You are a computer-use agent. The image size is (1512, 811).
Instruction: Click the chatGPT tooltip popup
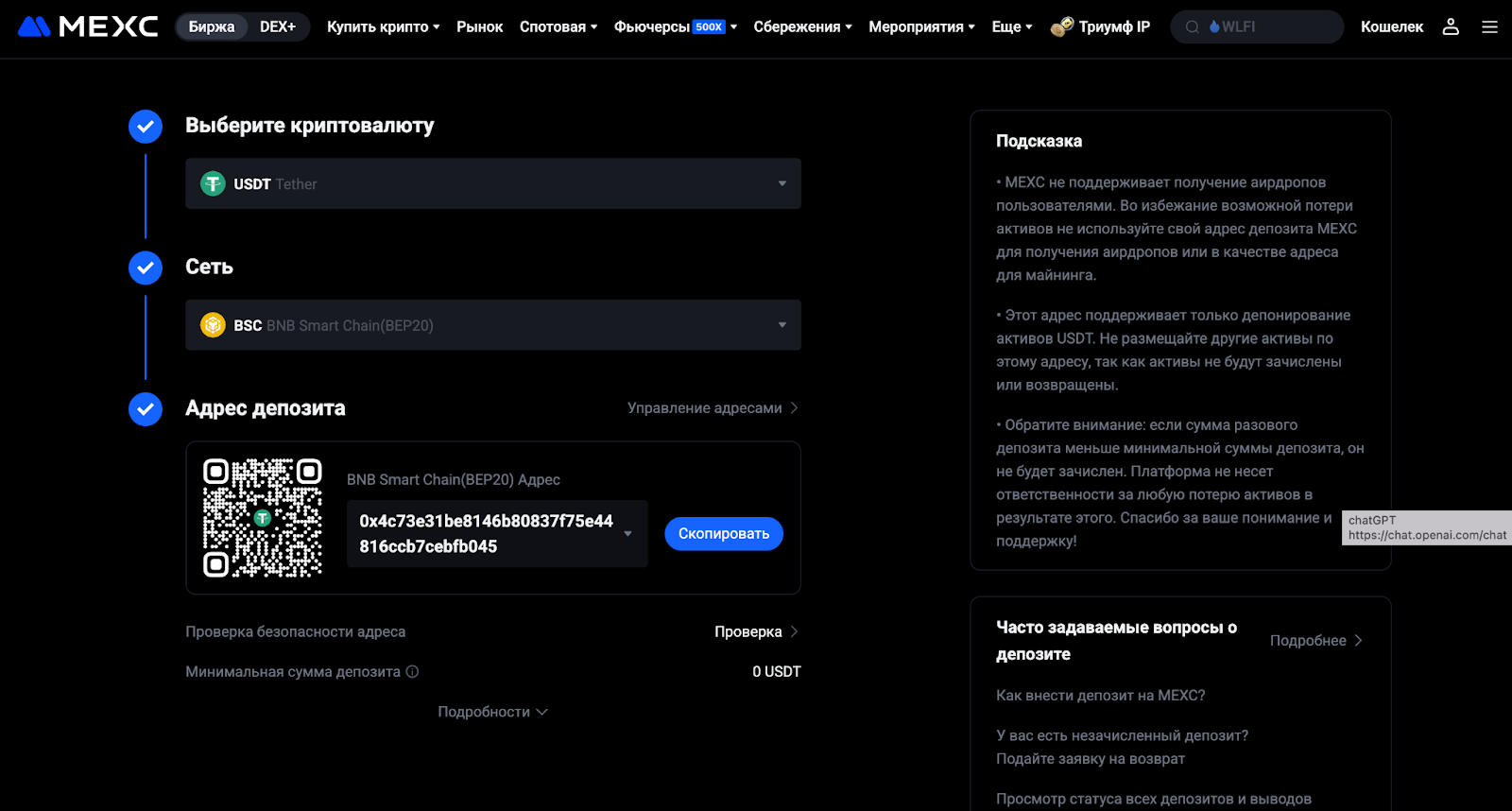point(1427,527)
